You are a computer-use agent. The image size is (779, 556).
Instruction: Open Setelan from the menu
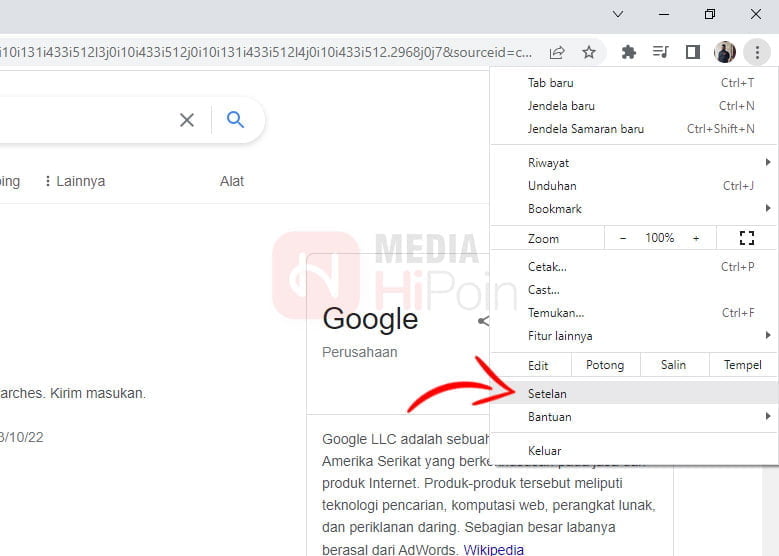click(x=634, y=394)
